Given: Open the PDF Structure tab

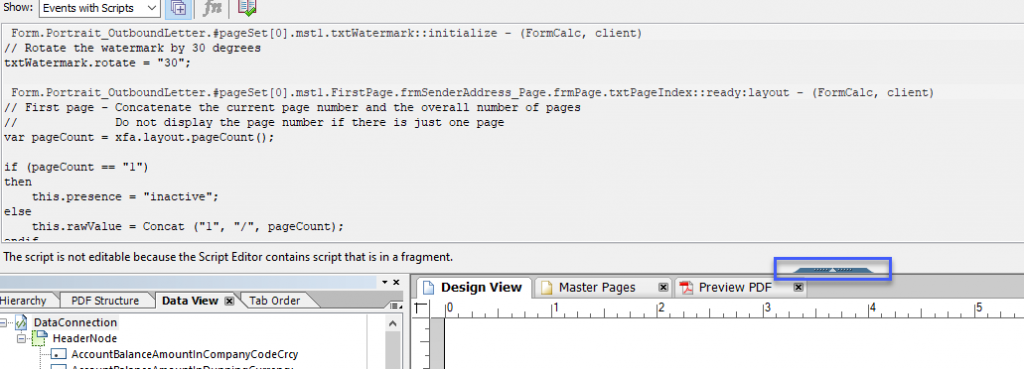Looking at the screenshot, I should click(x=104, y=300).
